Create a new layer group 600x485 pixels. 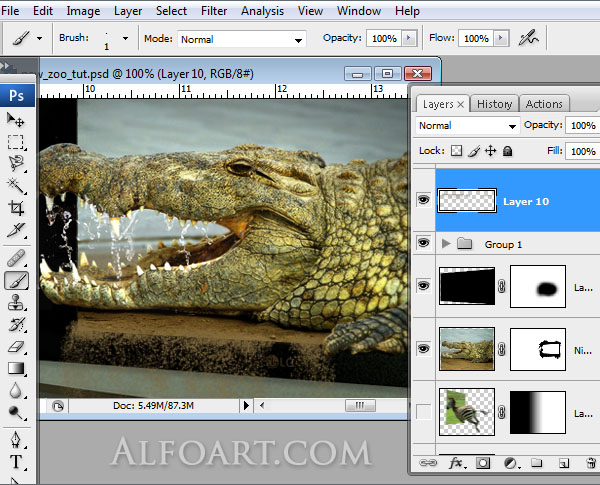[536, 463]
